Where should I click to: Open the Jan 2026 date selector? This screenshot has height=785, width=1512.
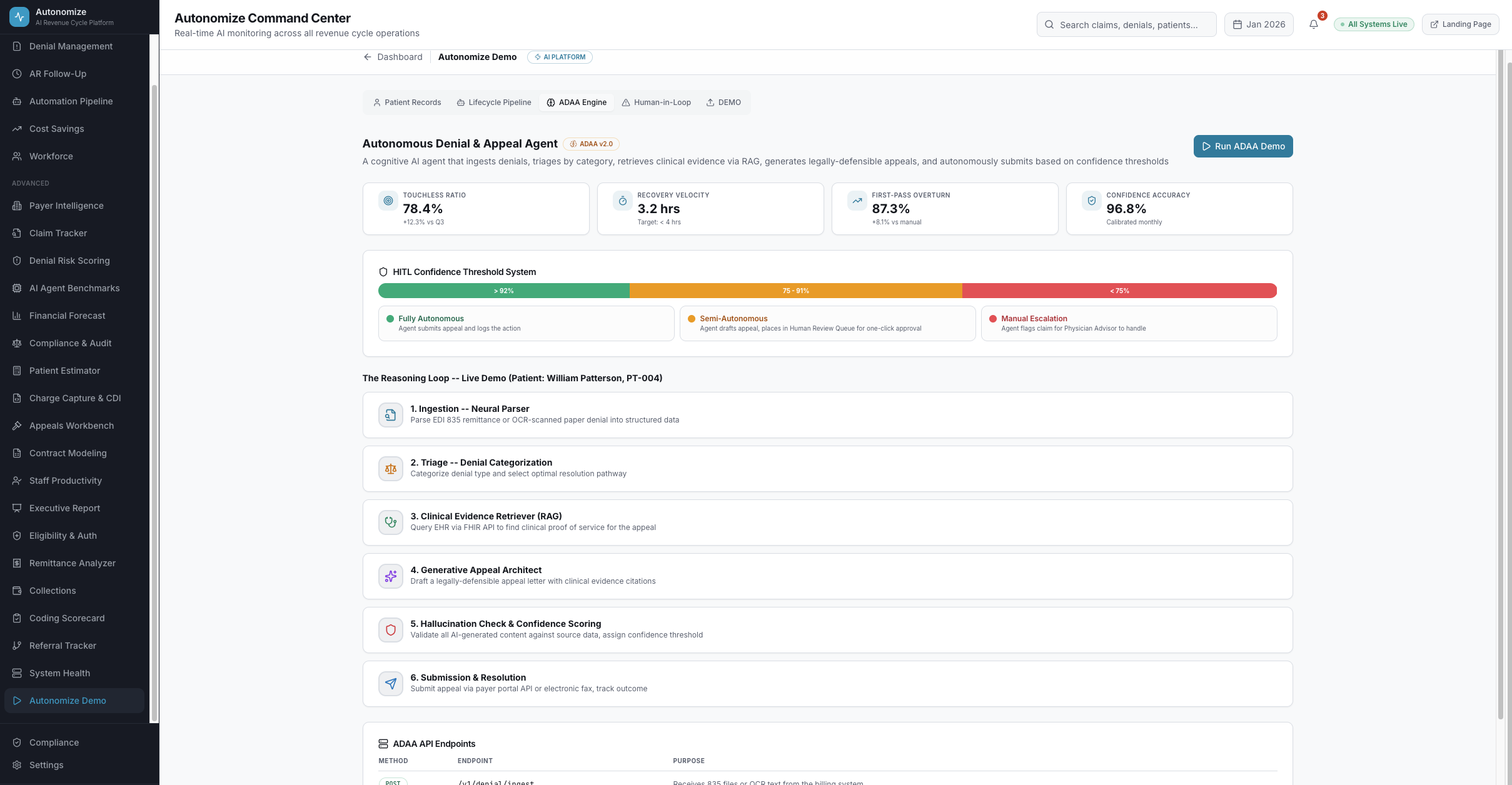click(1258, 24)
